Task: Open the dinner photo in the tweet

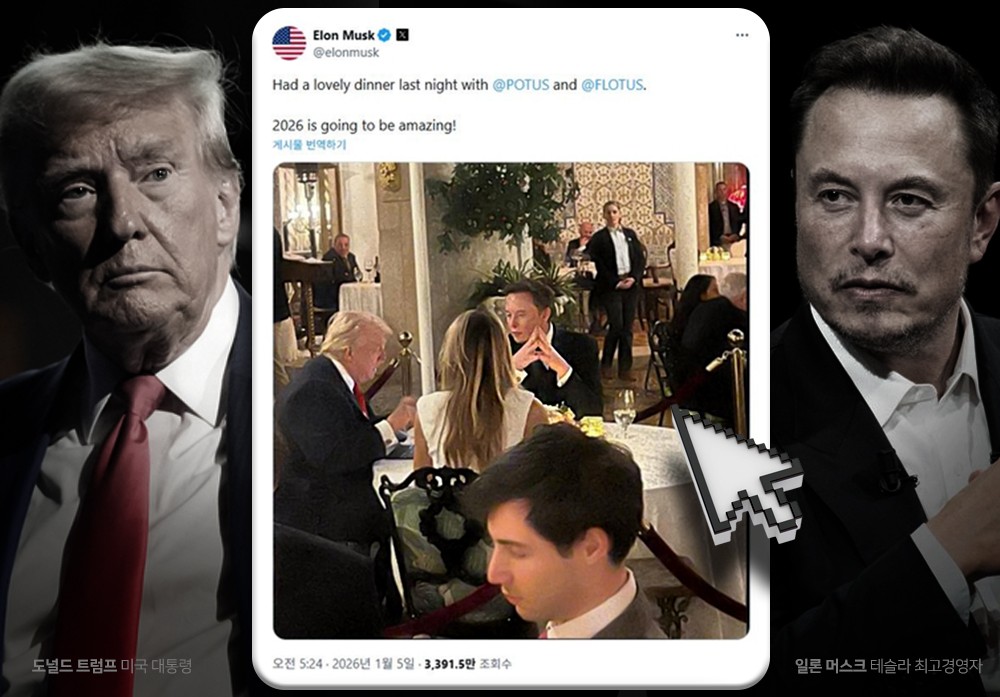Action: pyautogui.click(x=510, y=400)
